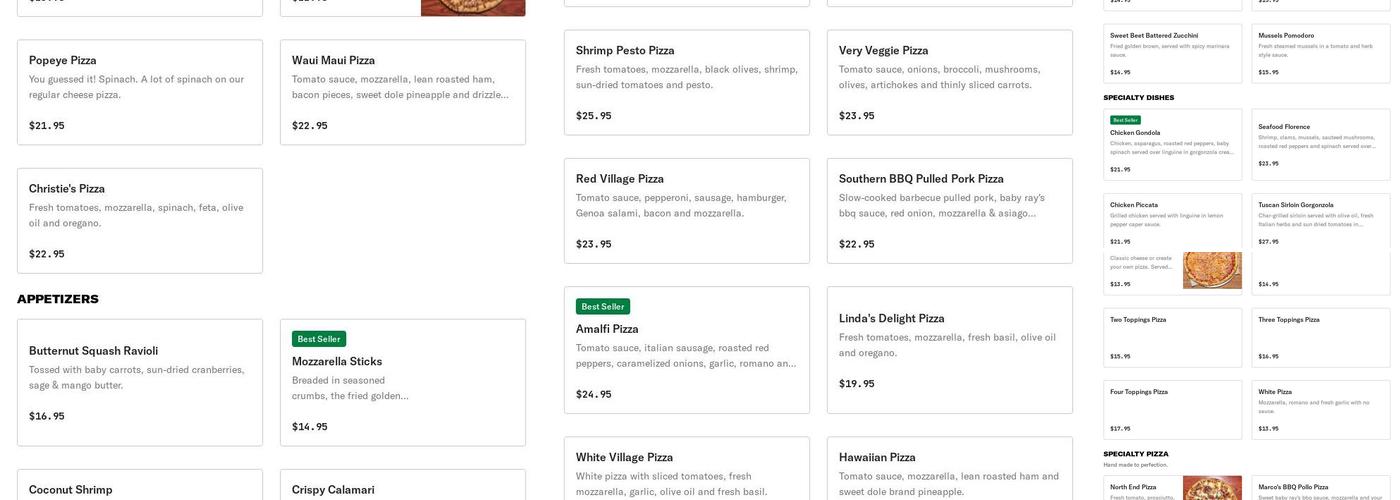Select Seafood Florence in the preview panel
This screenshot has height=500, width=1400.
point(1320,145)
